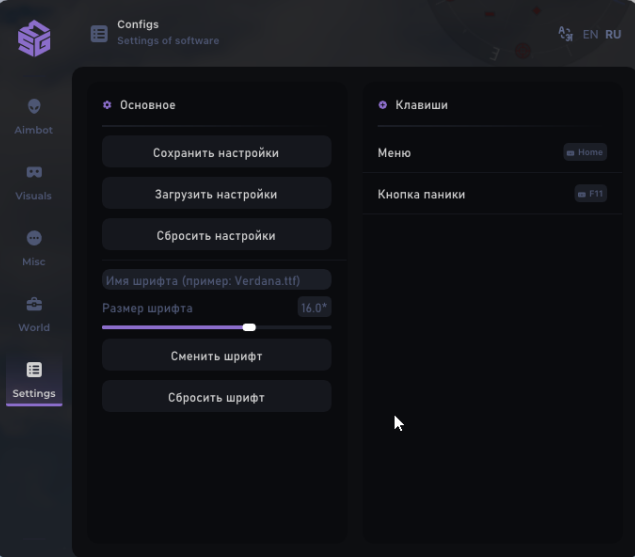This screenshot has width=635, height=557.
Task: Click the Settings list icon in sidebar
Action: (34, 370)
